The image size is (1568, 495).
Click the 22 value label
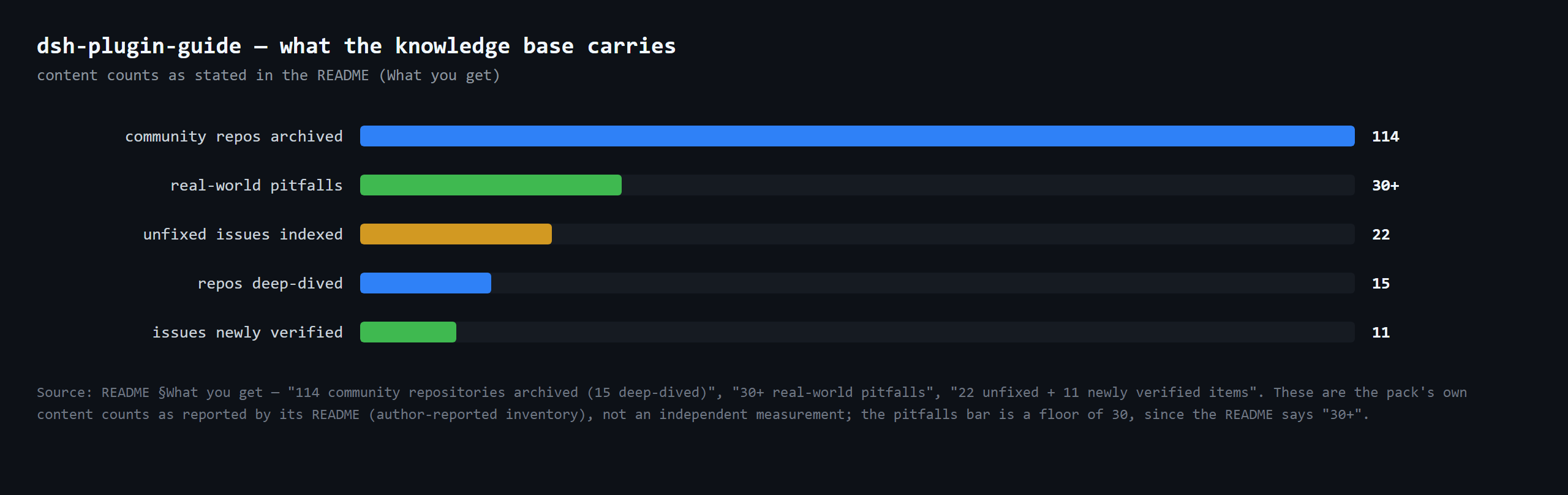pos(1381,235)
